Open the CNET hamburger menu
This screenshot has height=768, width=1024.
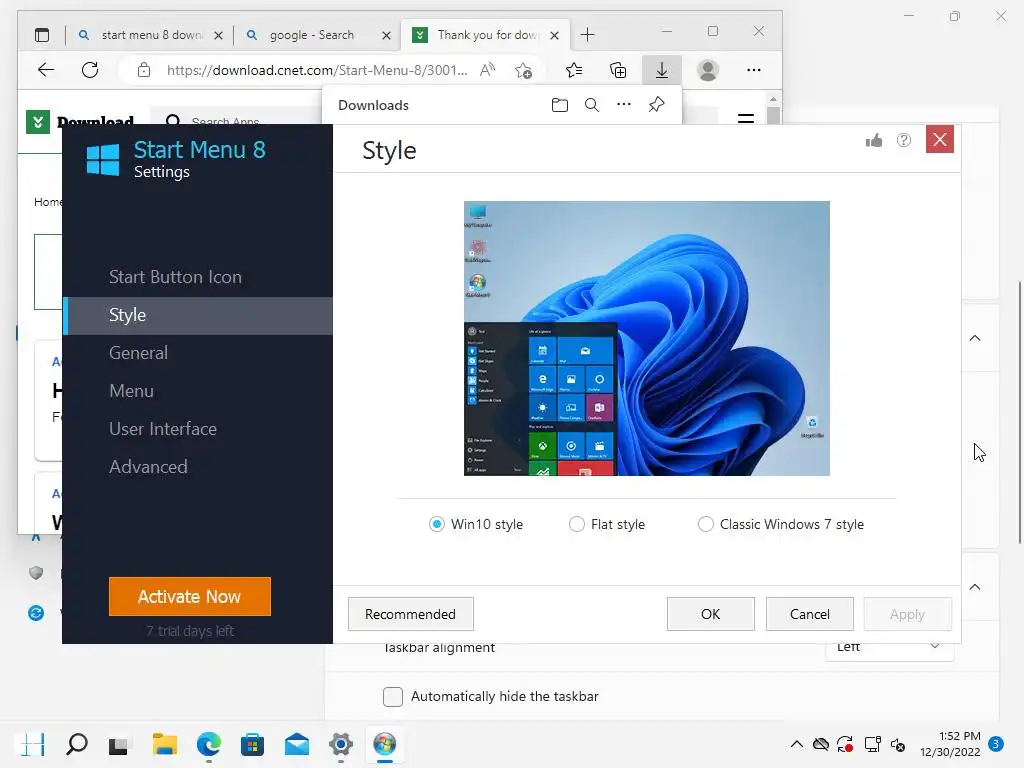click(745, 119)
